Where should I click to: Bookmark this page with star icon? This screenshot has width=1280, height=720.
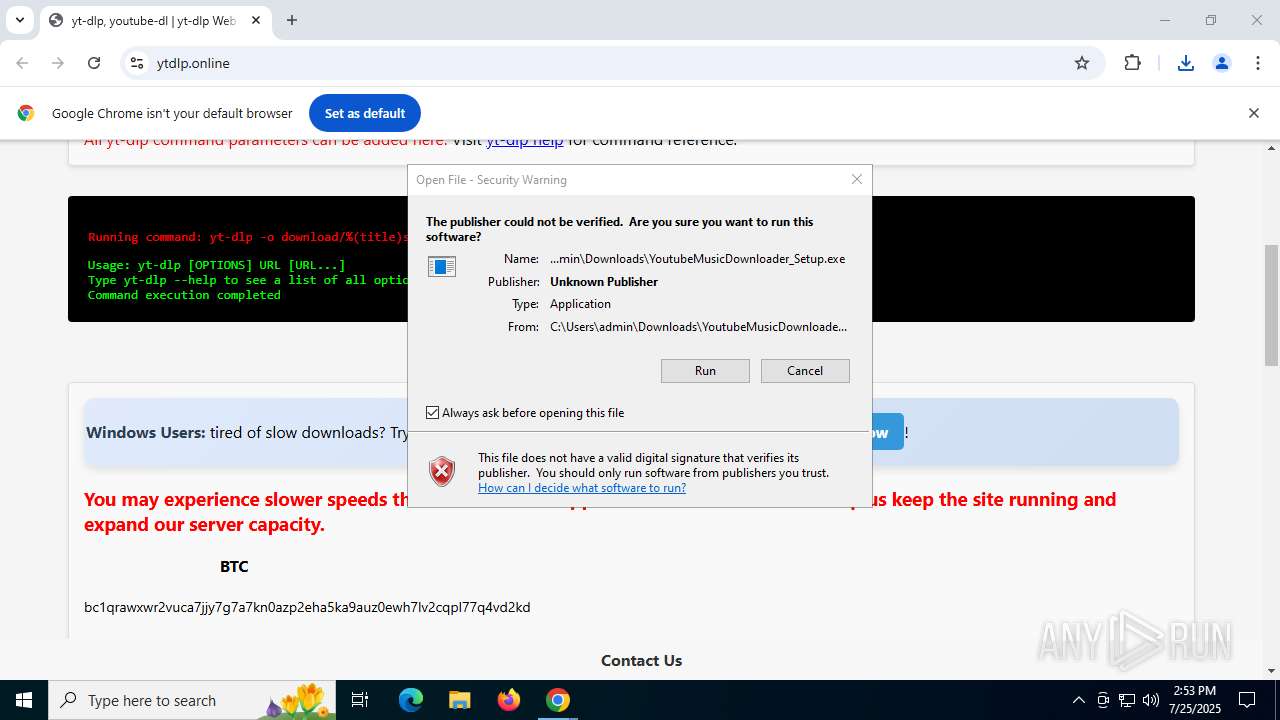[x=1082, y=63]
